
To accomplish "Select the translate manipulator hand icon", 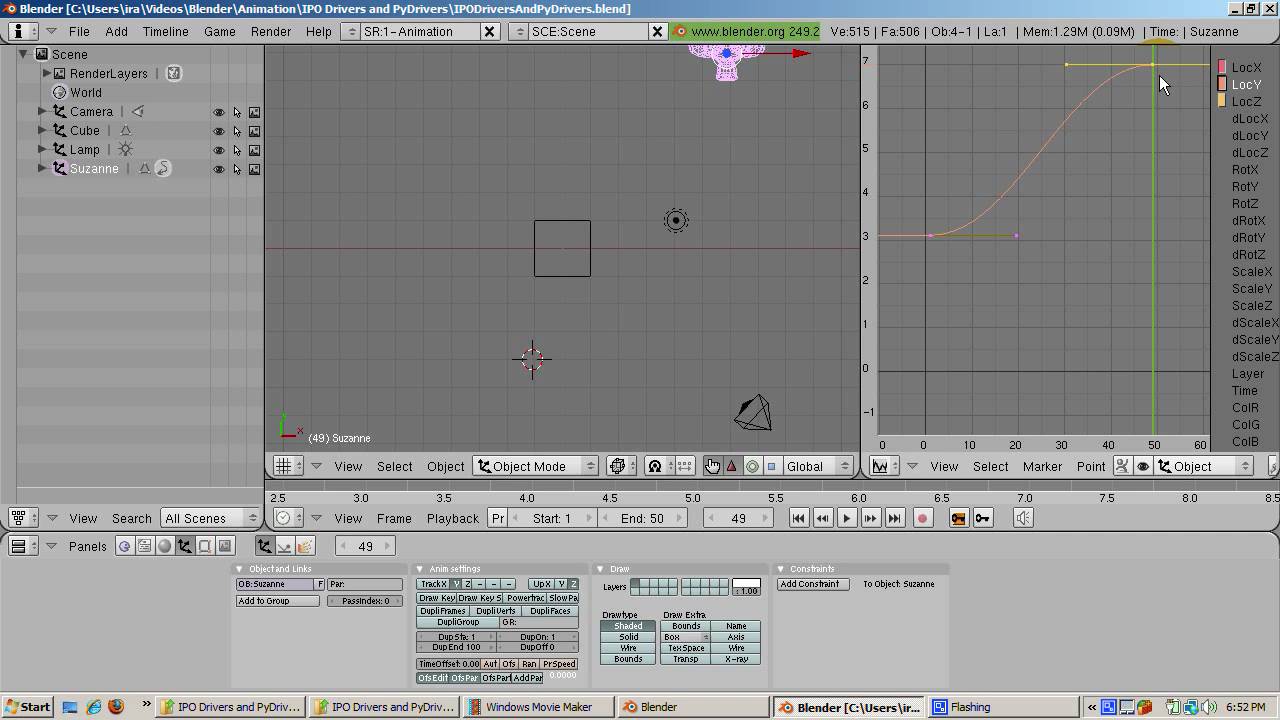I will (x=712, y=466).
